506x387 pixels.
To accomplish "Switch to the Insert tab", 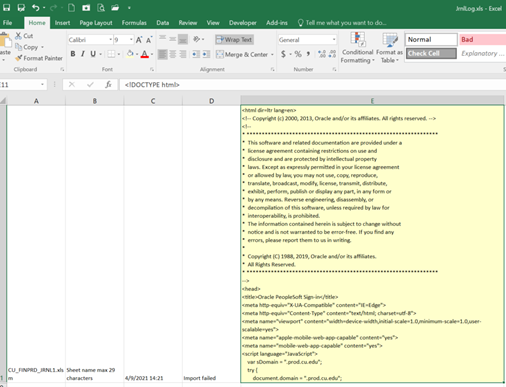I will click(x=62, y=23).
